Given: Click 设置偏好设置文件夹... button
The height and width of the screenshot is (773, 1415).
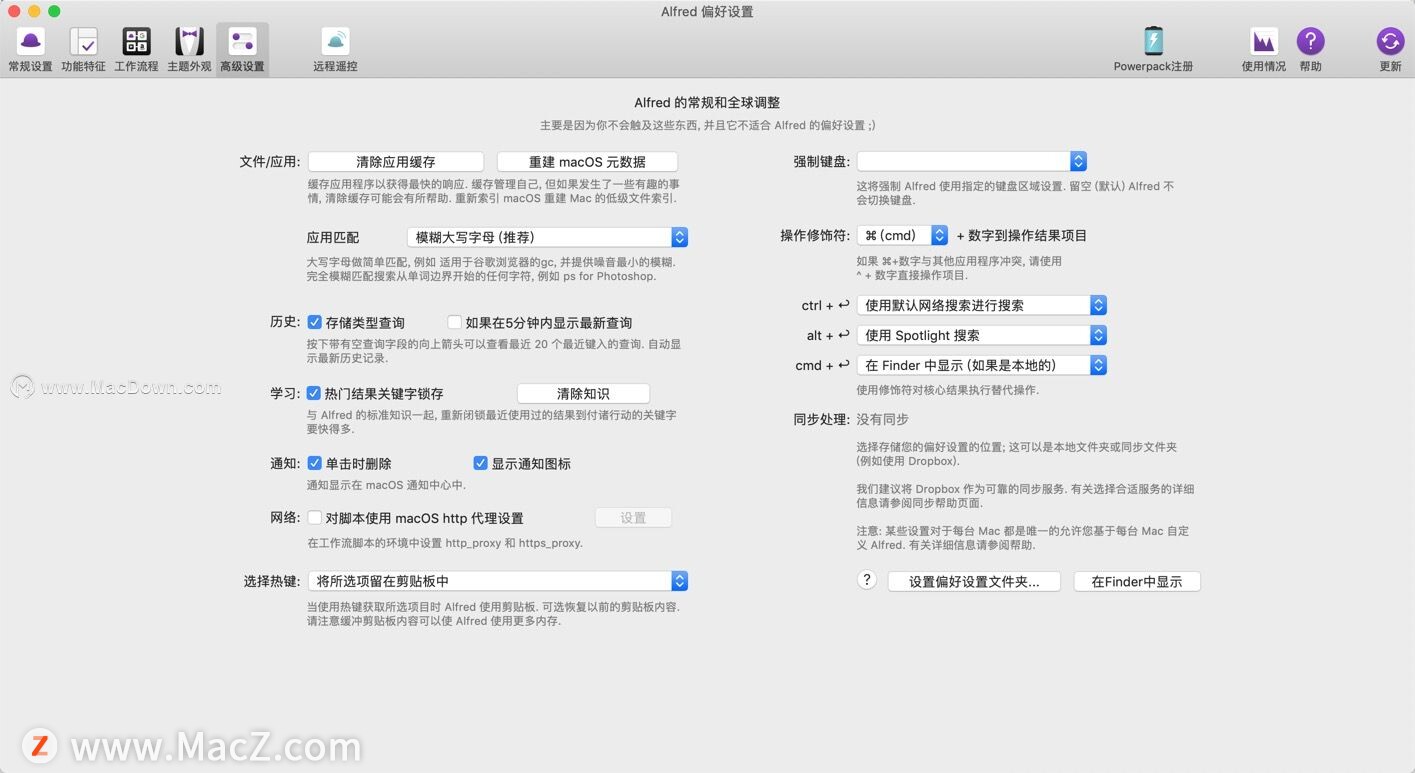Looking at the screenshot, I should point(974,581).
